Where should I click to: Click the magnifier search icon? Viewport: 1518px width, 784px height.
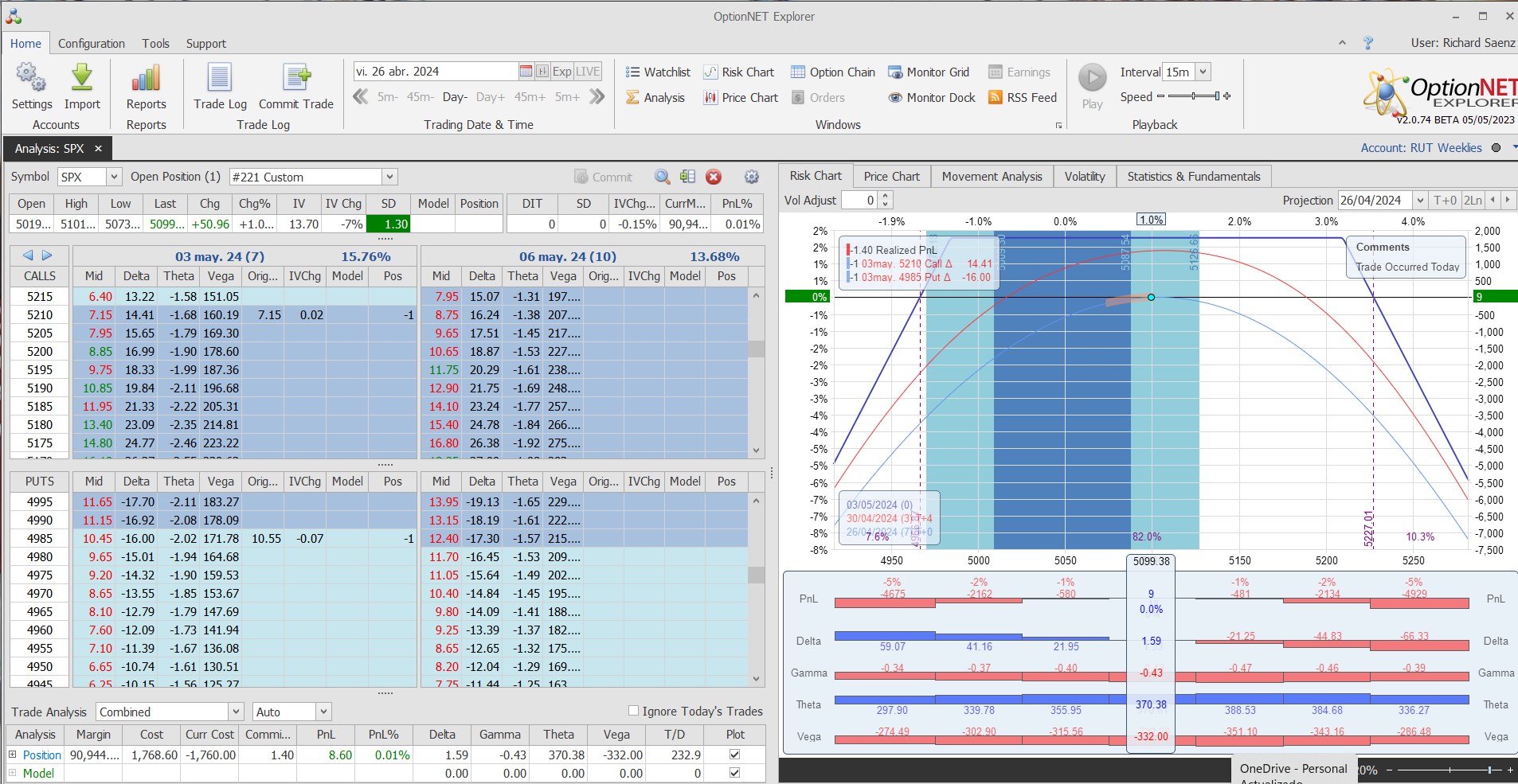coord(662,177)
